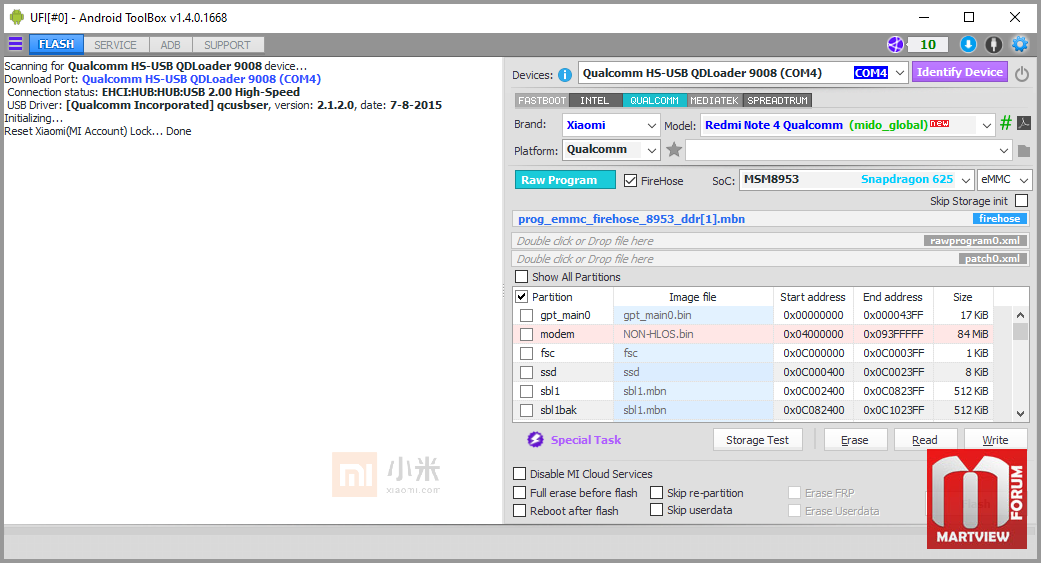This screenshot has width=1041, height=563.
Task: Toggle the FireHose checkbox
Action: (x=631, y=181)
